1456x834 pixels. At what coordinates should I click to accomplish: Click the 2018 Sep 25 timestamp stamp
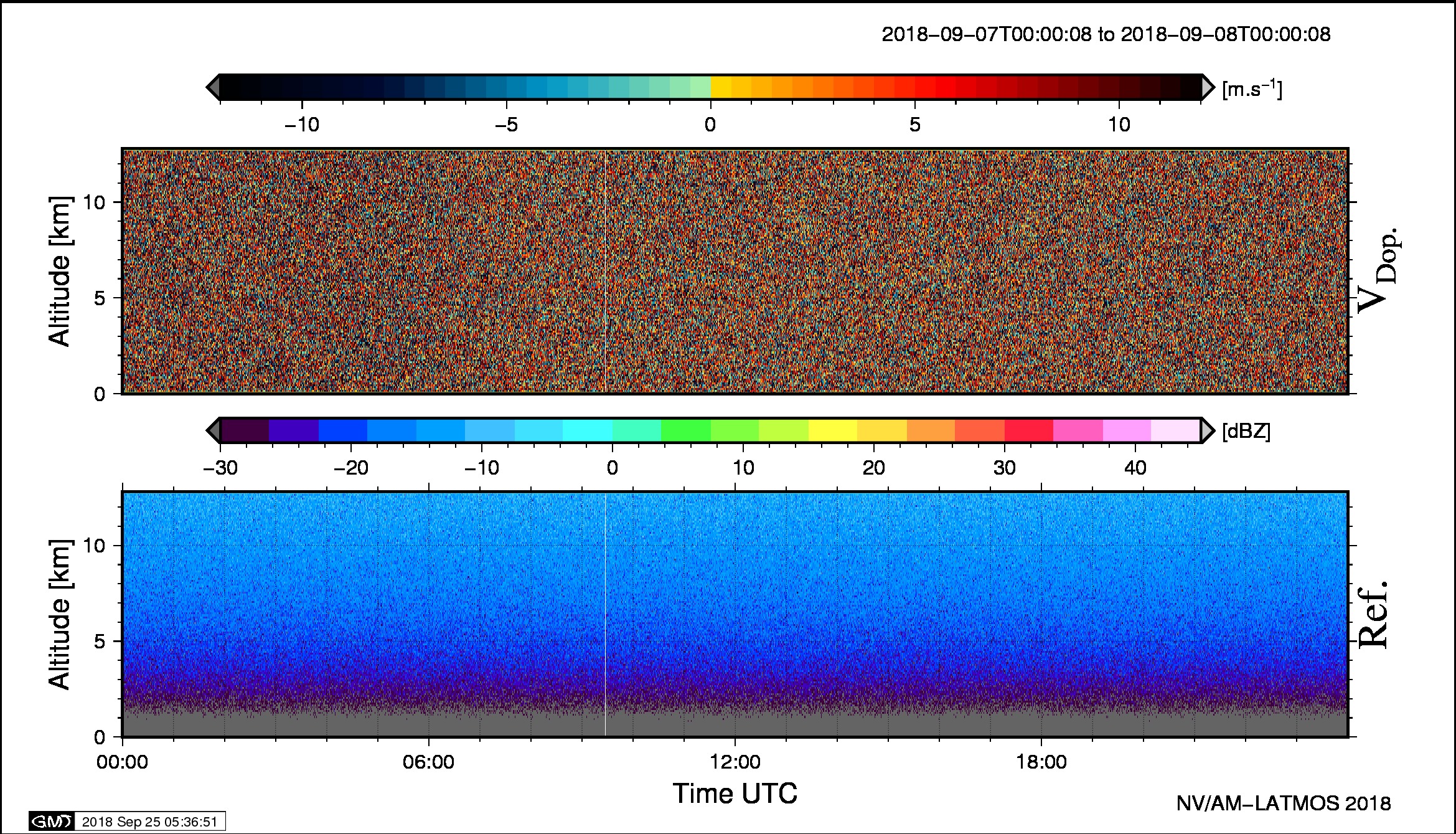click(149, 822)
